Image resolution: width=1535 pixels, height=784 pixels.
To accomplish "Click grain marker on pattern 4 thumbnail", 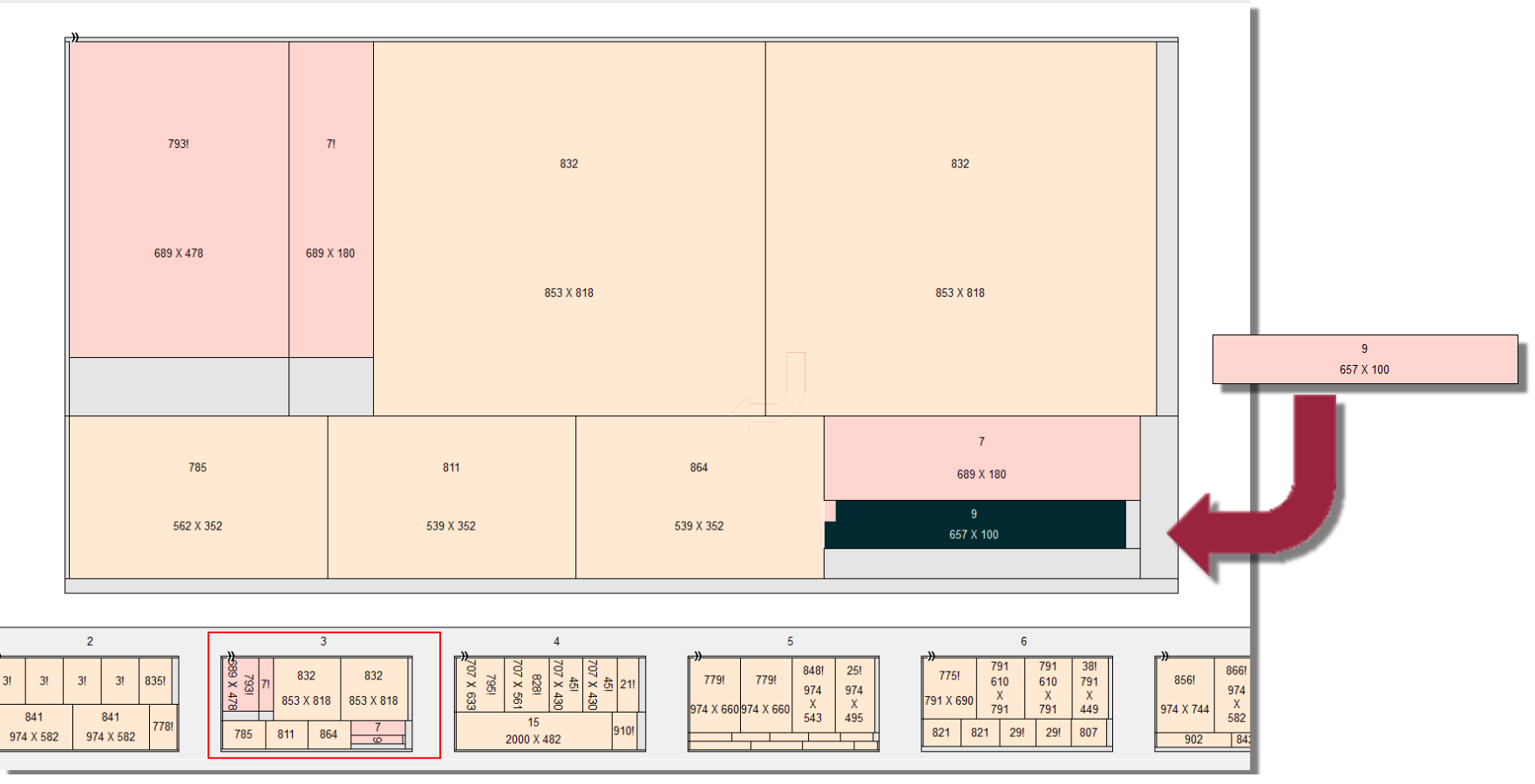I will pos(464,656).
